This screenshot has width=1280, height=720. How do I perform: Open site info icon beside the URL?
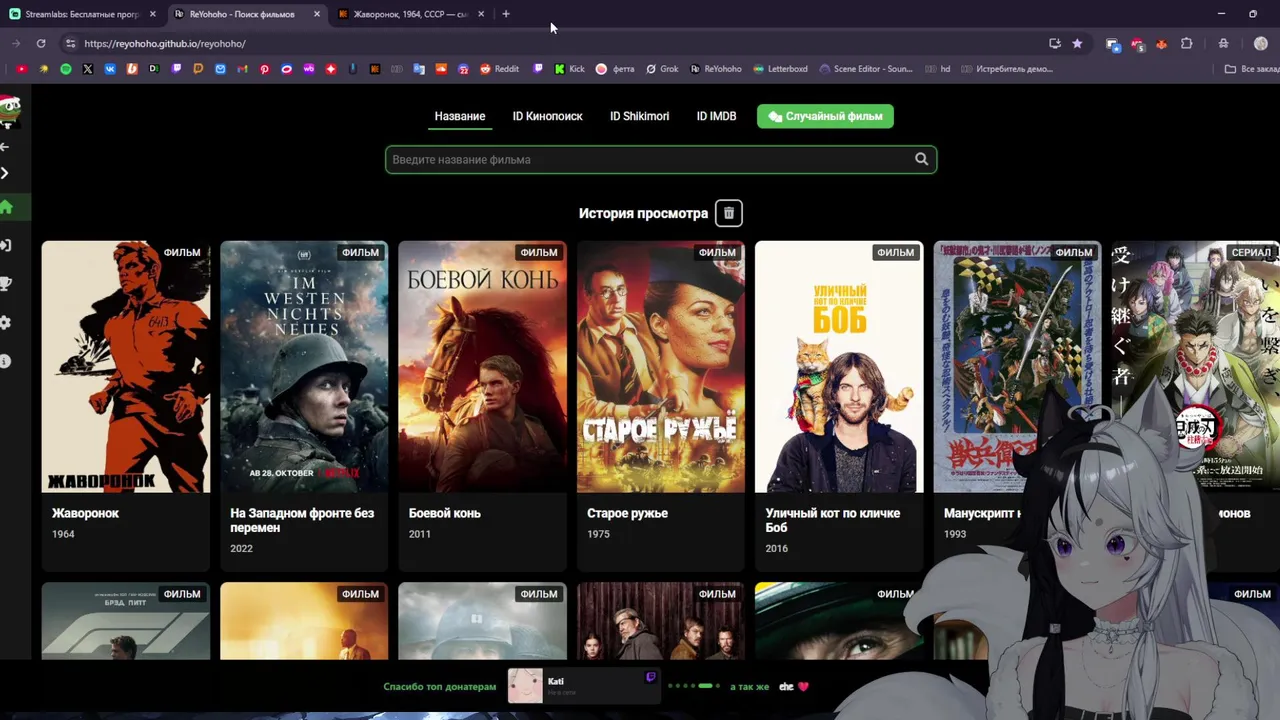tap(69, 43)
